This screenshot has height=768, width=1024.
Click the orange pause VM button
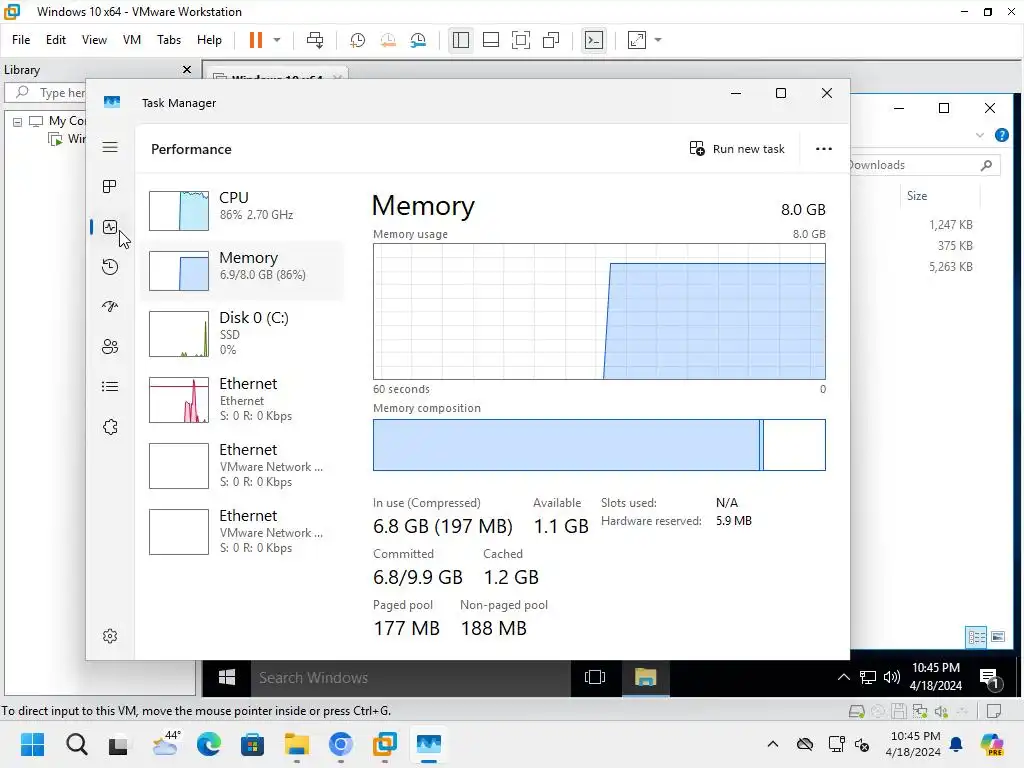pyautogui.click(x=255, y=40)
